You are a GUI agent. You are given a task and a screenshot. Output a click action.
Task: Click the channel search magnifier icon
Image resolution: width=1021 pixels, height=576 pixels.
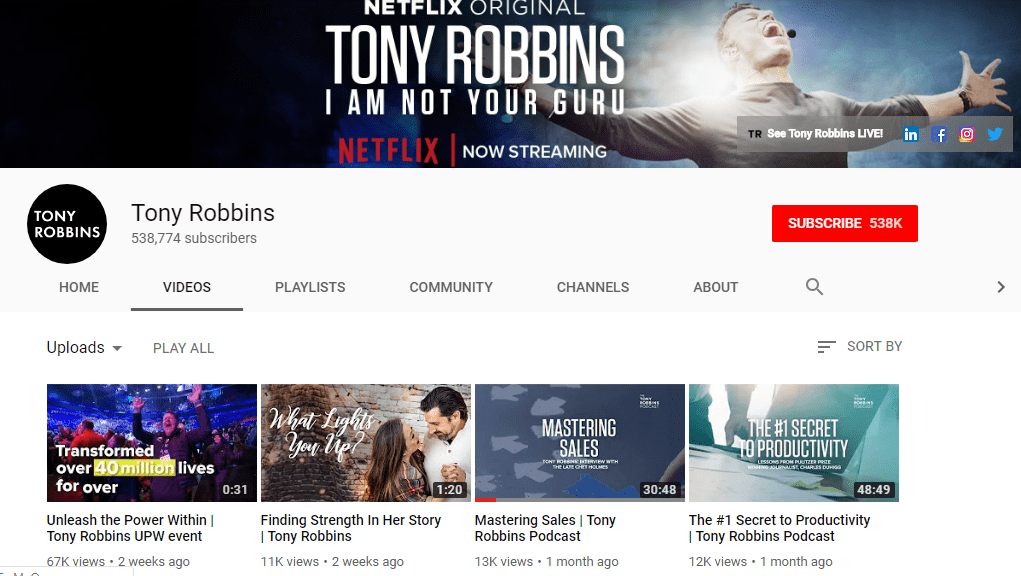click(814, 286)
